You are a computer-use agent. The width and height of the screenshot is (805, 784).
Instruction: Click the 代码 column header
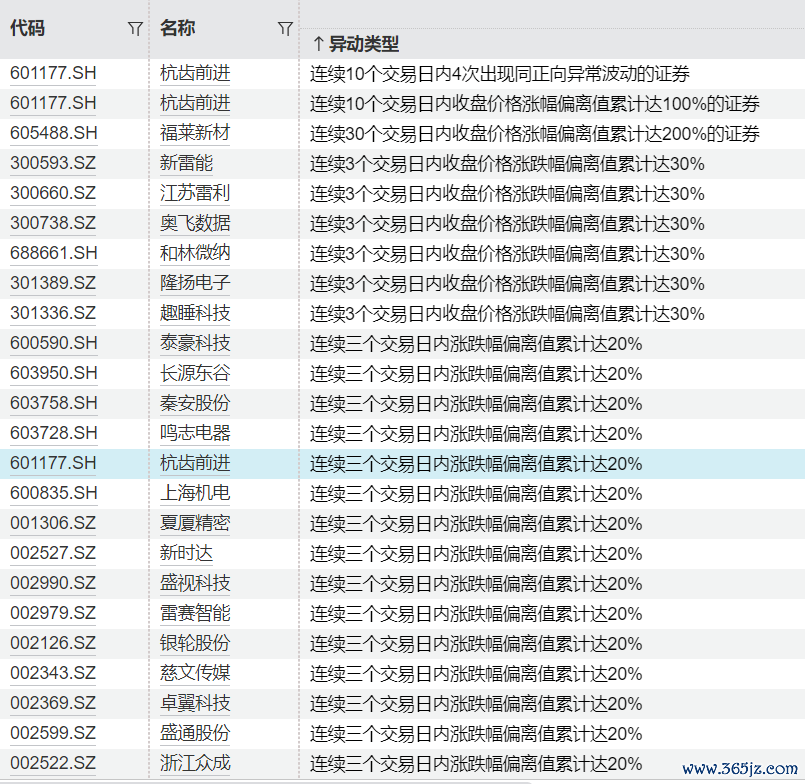click(x=28, y=28)
